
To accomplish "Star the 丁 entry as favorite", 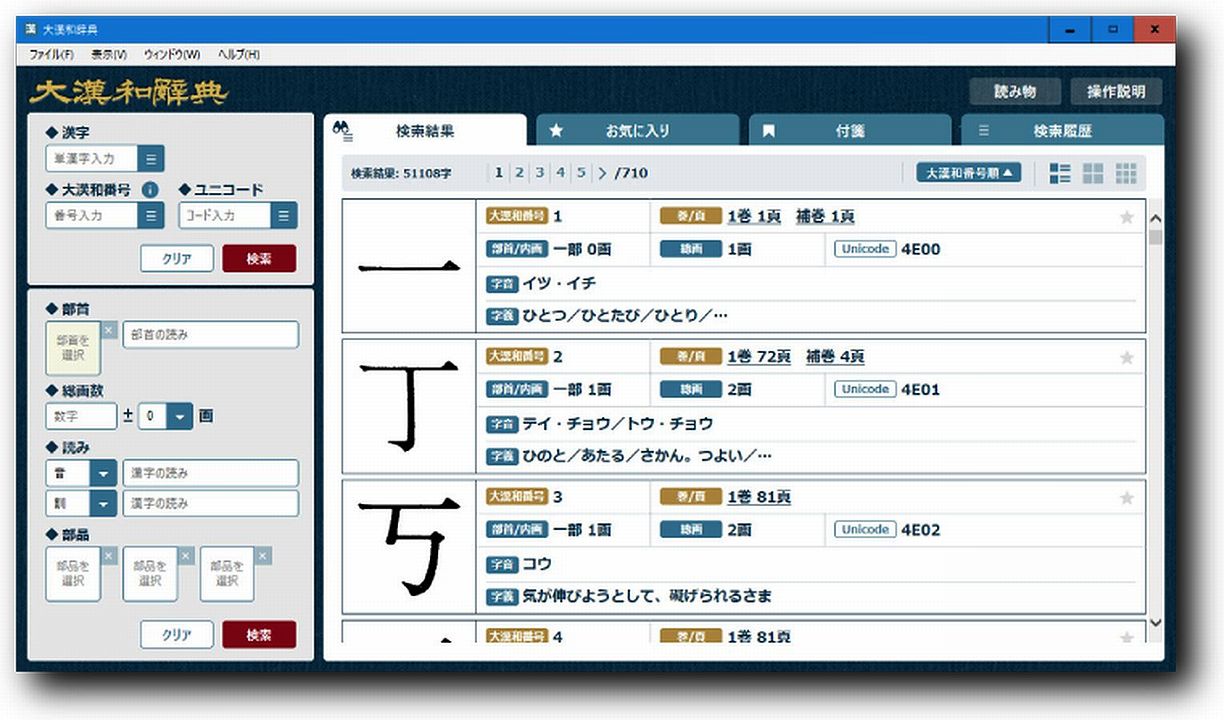I will point(1127,357).
